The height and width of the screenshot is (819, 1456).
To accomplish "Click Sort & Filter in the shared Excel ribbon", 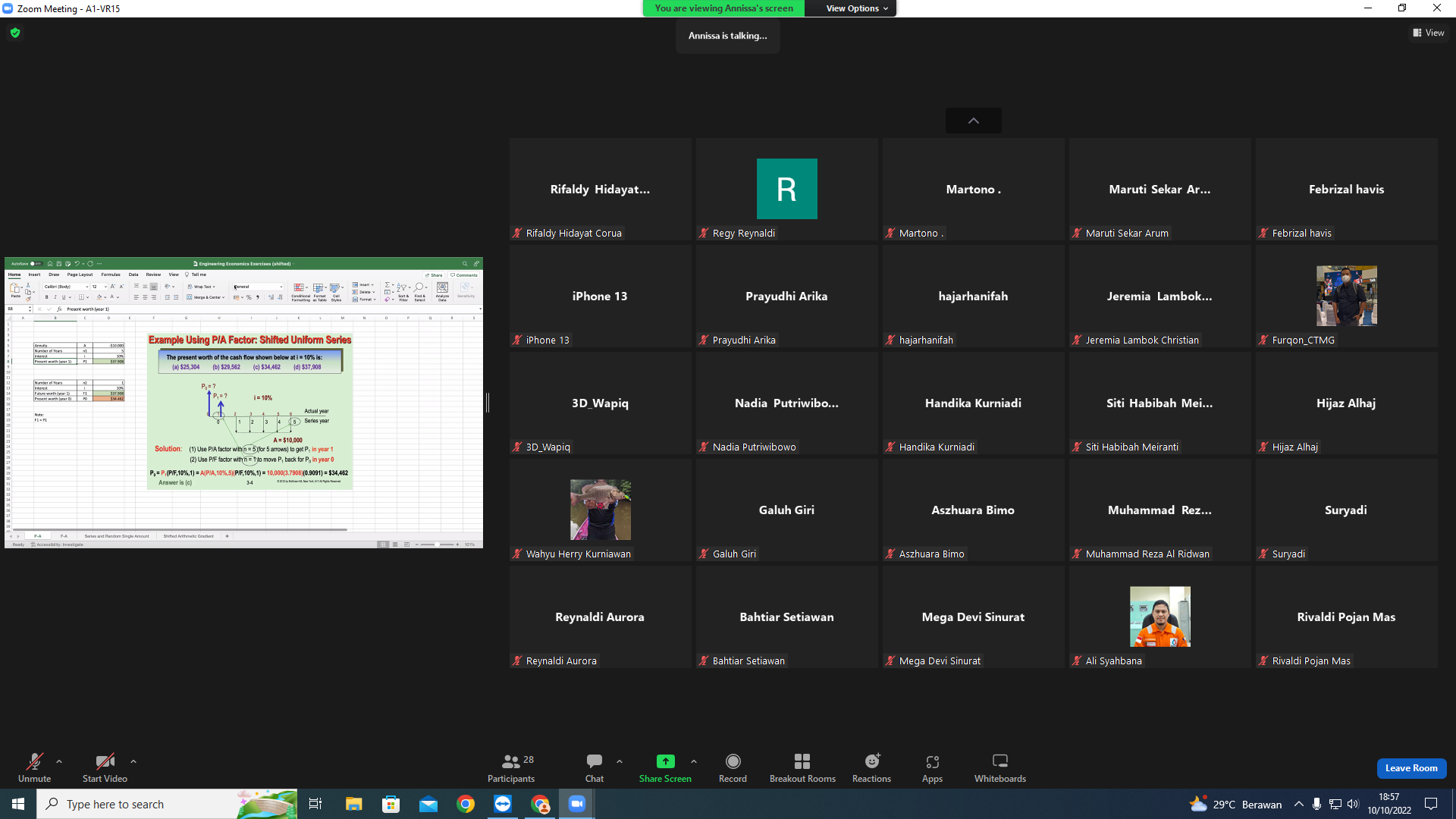I will pyautogui.click(x=403, y=292).
